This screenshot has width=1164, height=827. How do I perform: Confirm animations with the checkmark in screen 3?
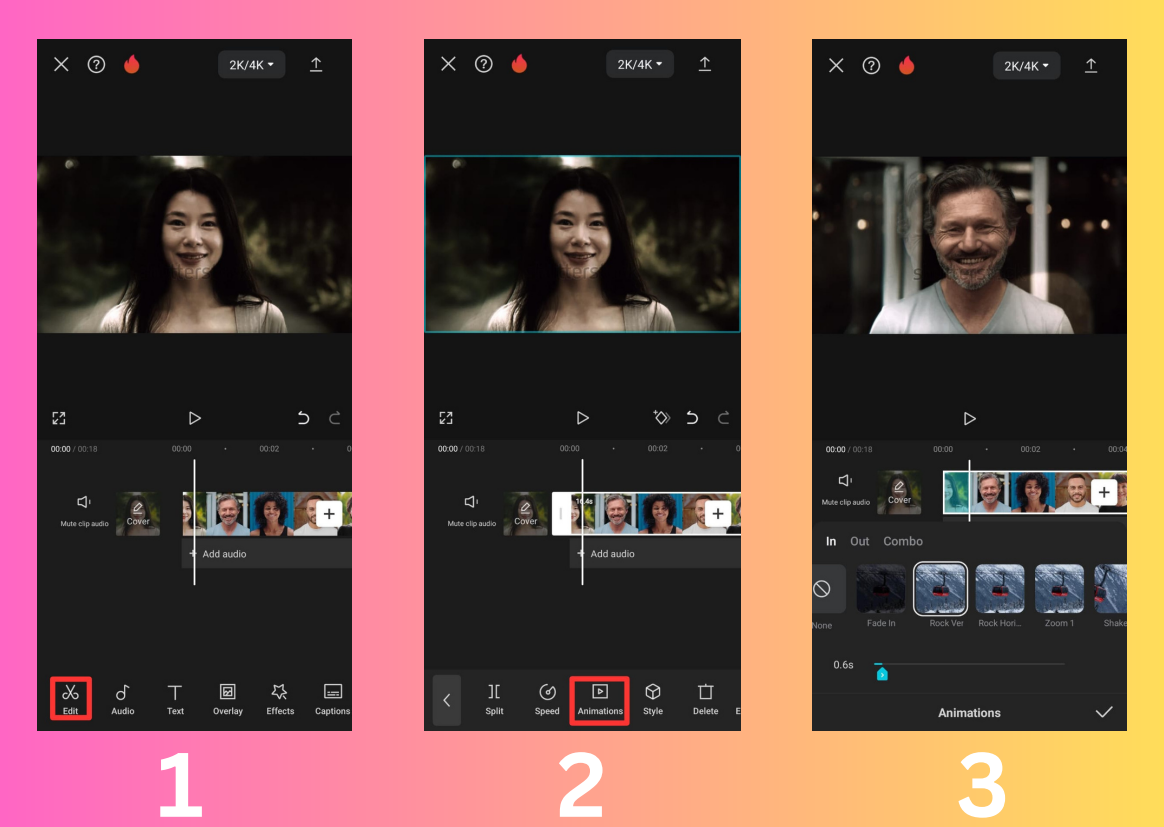(x=1104, y=712)
